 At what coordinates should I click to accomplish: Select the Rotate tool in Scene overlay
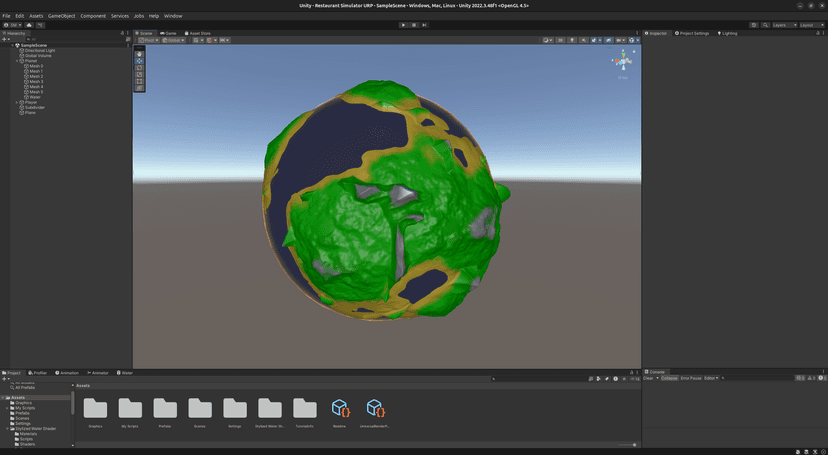point(139,68)
